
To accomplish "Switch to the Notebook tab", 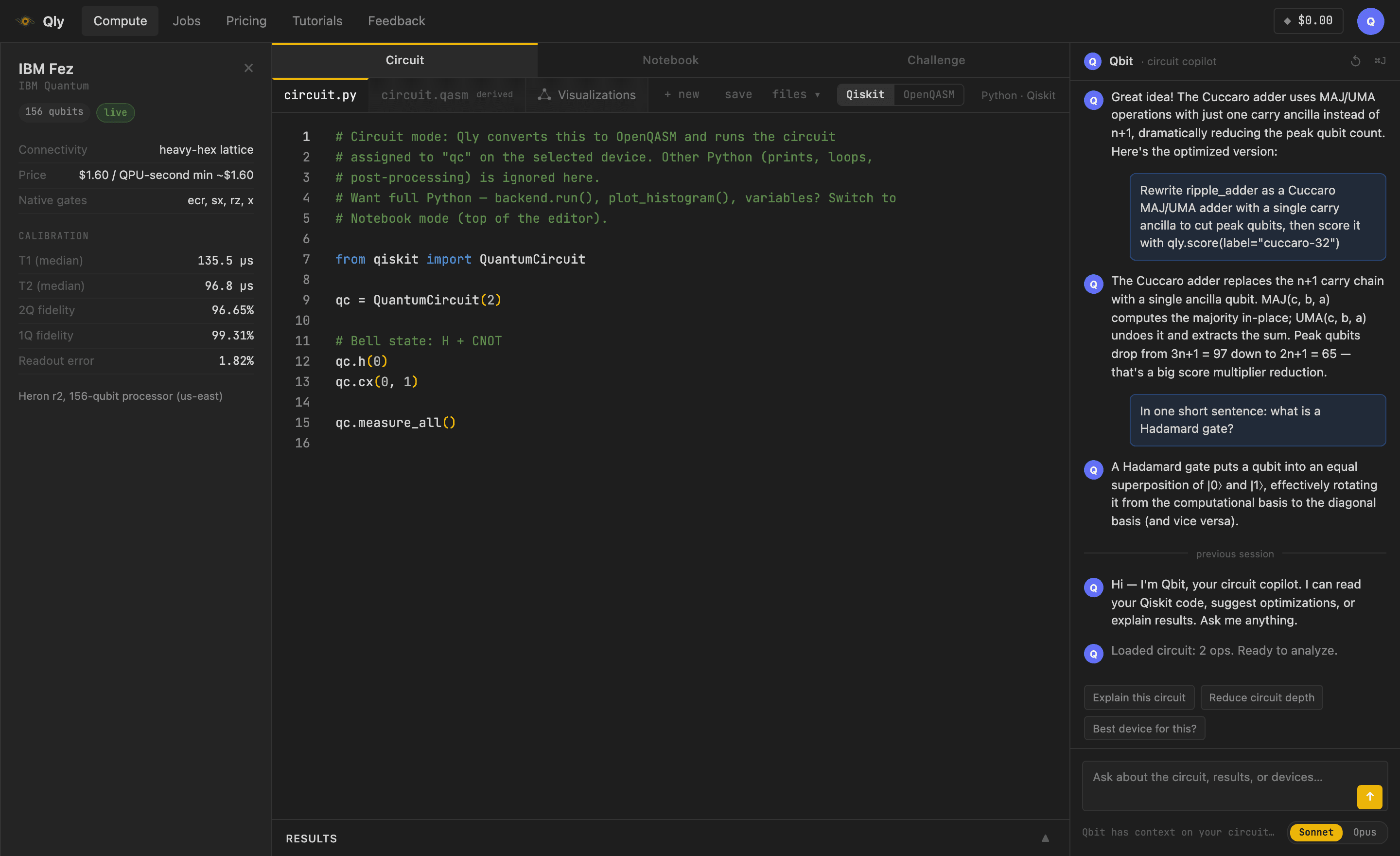I will (670, 60).
